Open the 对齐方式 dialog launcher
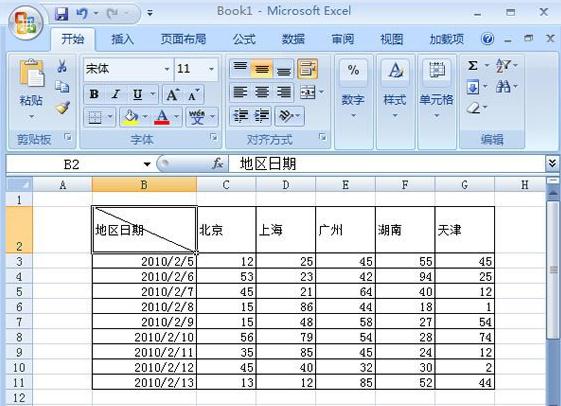This screenshot has height=406, width=561. click(x=322, y=137)
